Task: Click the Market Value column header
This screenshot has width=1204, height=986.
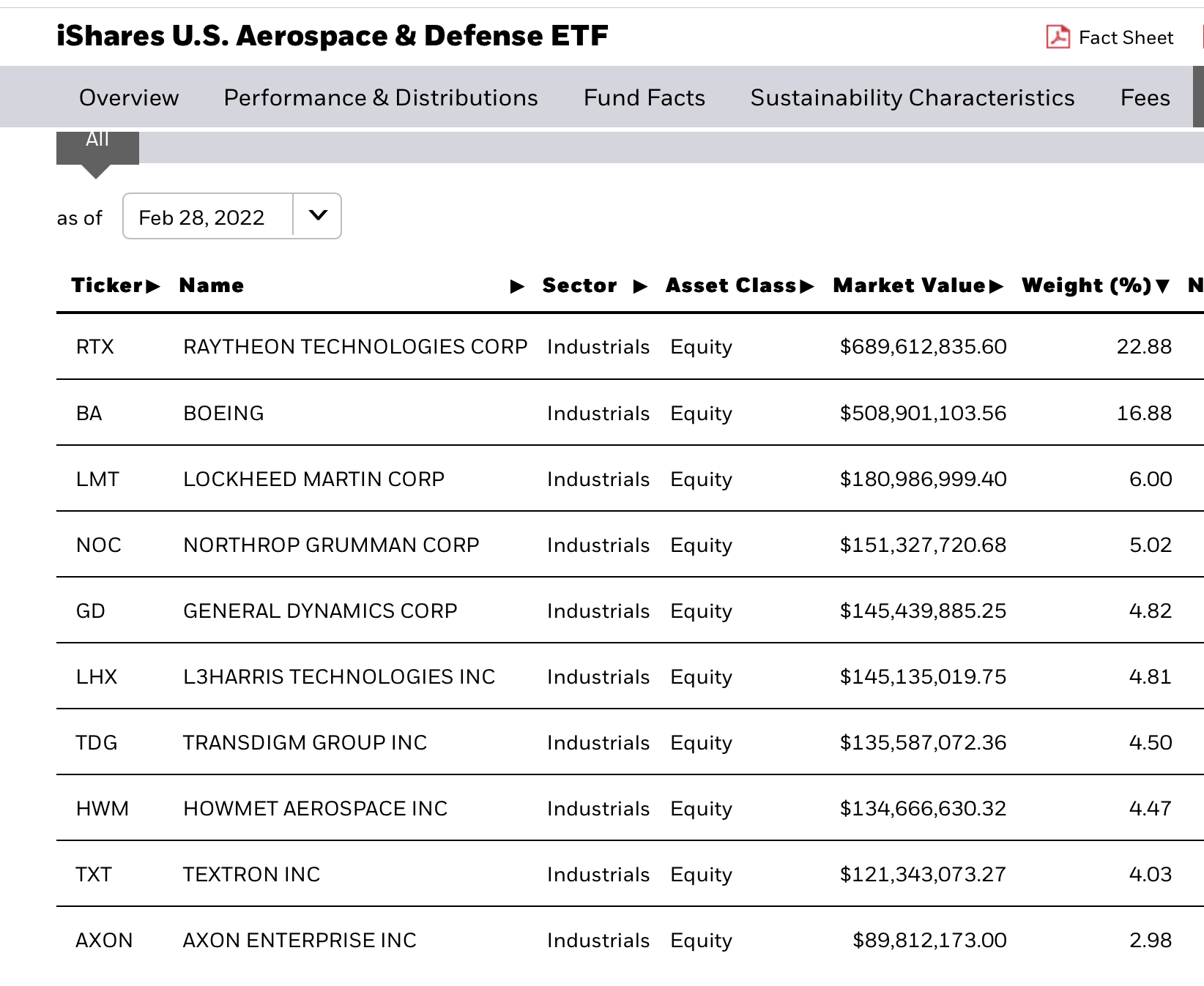Action: pyautogui.click(x=910, y=285)
